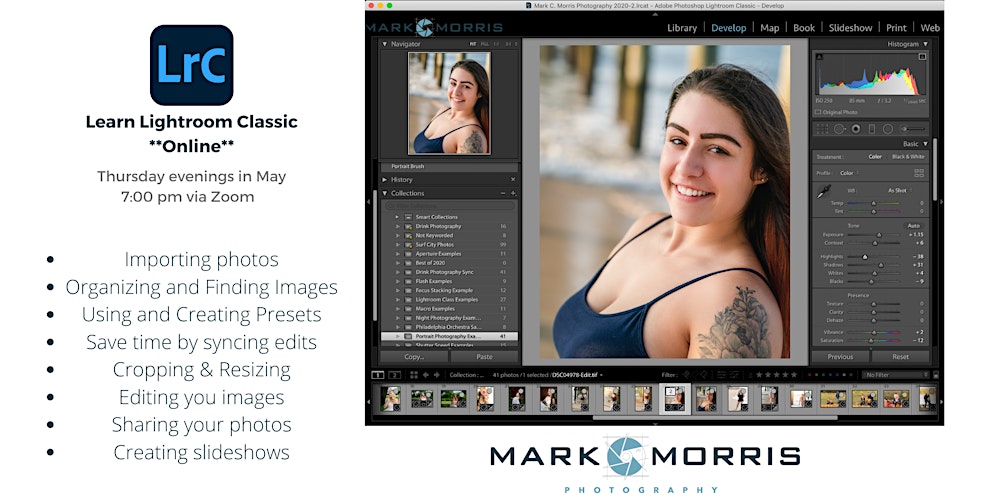1000x500 pixels.
Task: Enable the Original Photo checkbox
Action: tap(818, 112)
